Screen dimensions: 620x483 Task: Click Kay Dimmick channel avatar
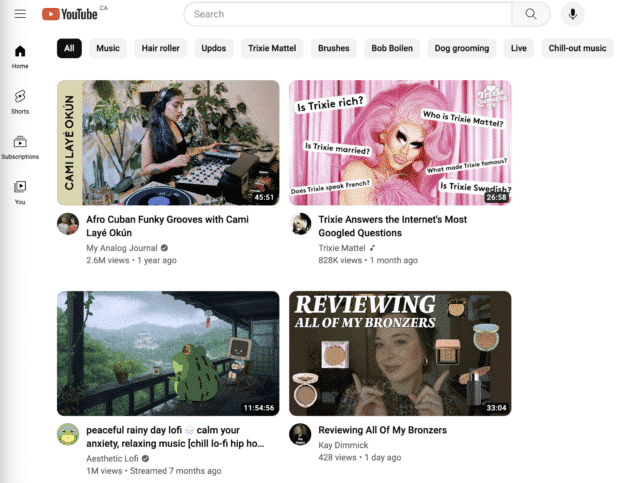click(x=300, y=434)
